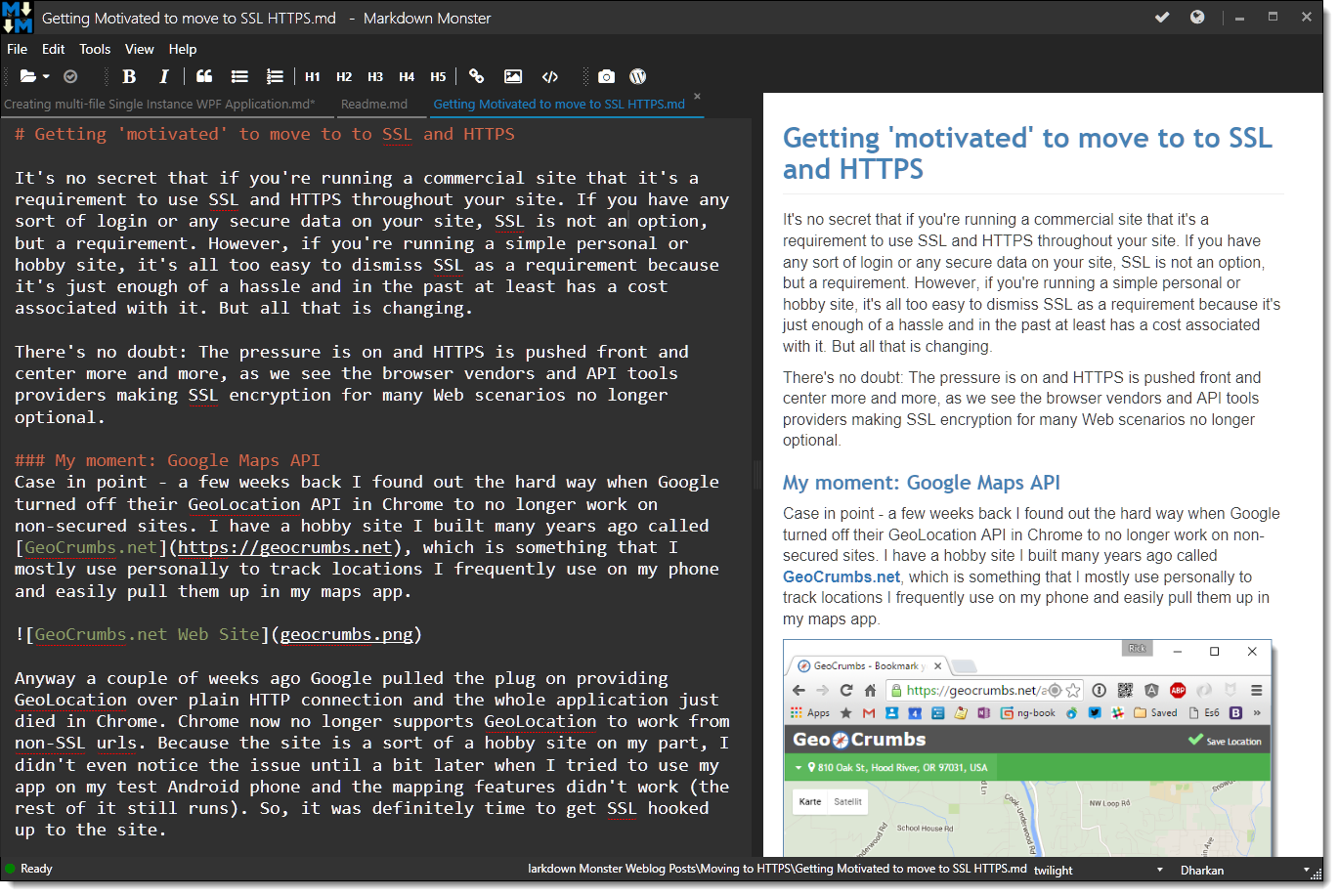
Task: Open the Tools menu
Action: click(95, 49)
